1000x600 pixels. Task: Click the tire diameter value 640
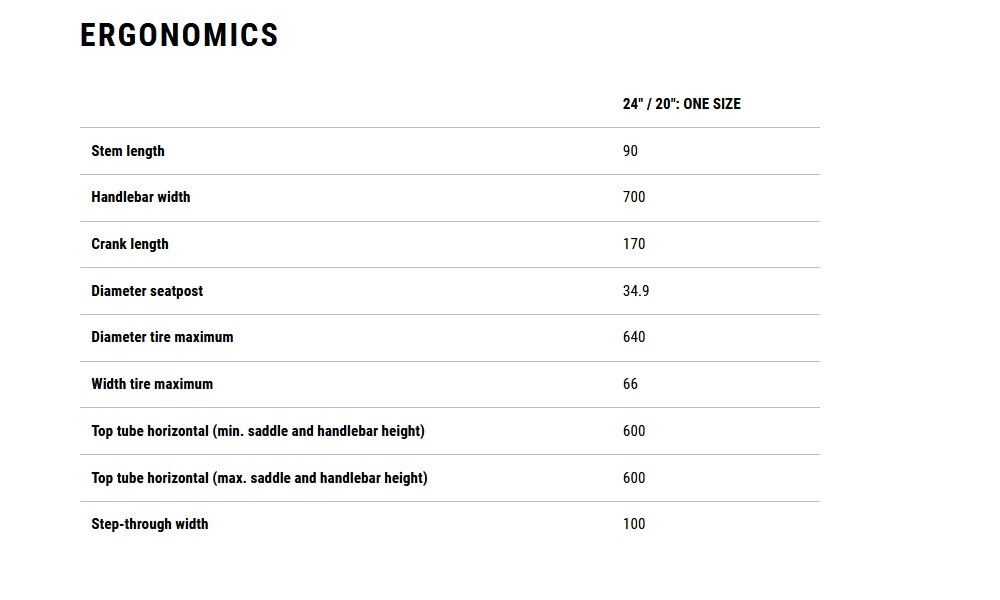click(634, 337)
